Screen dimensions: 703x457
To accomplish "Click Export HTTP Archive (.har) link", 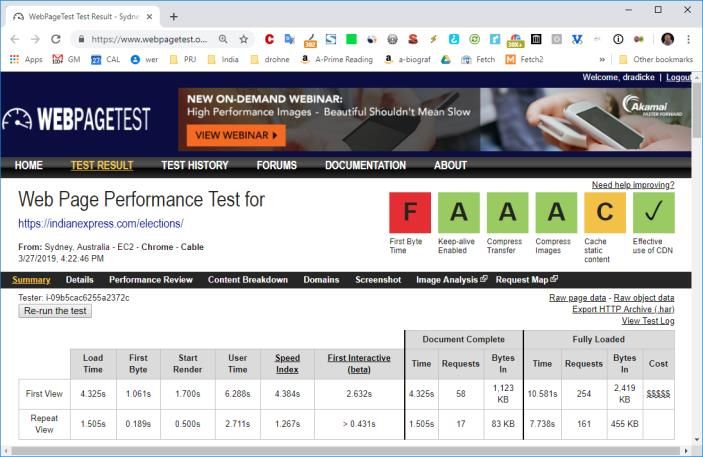I will 623,309.
